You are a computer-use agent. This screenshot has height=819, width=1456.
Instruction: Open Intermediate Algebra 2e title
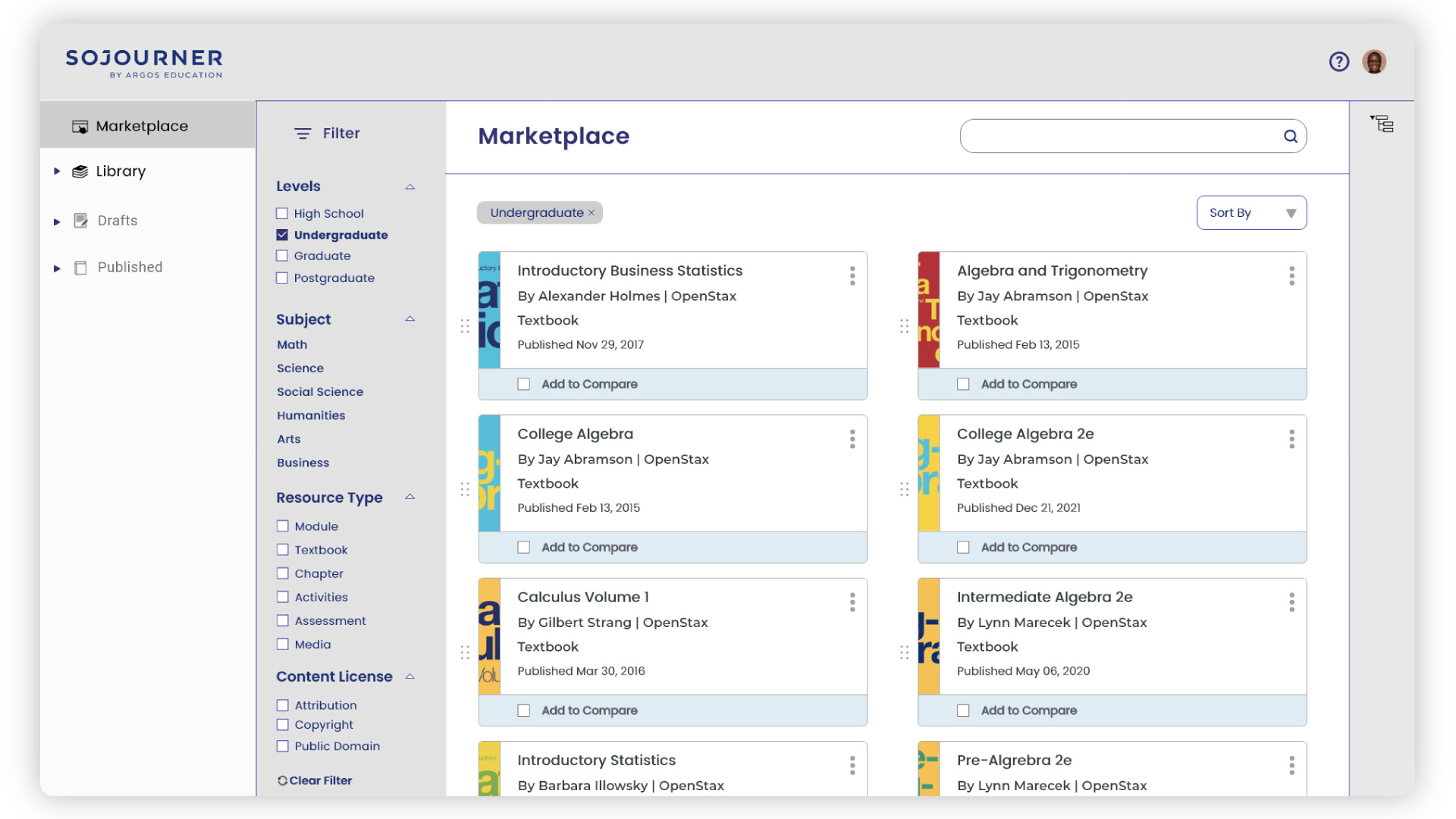[1044, 597]
